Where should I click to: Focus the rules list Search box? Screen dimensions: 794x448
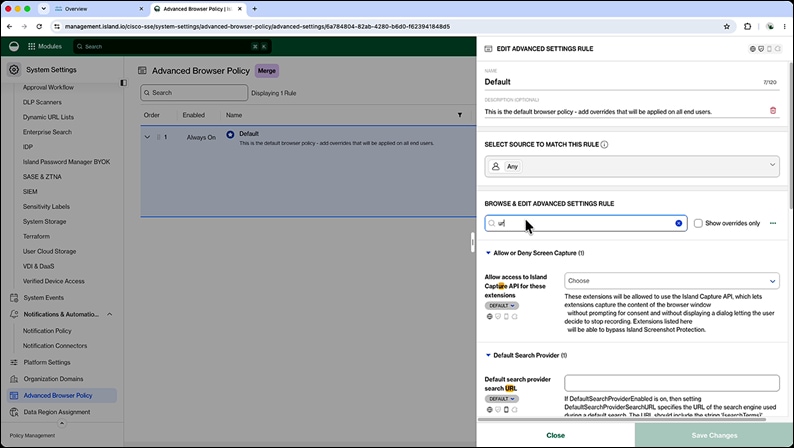pos(194,93)
